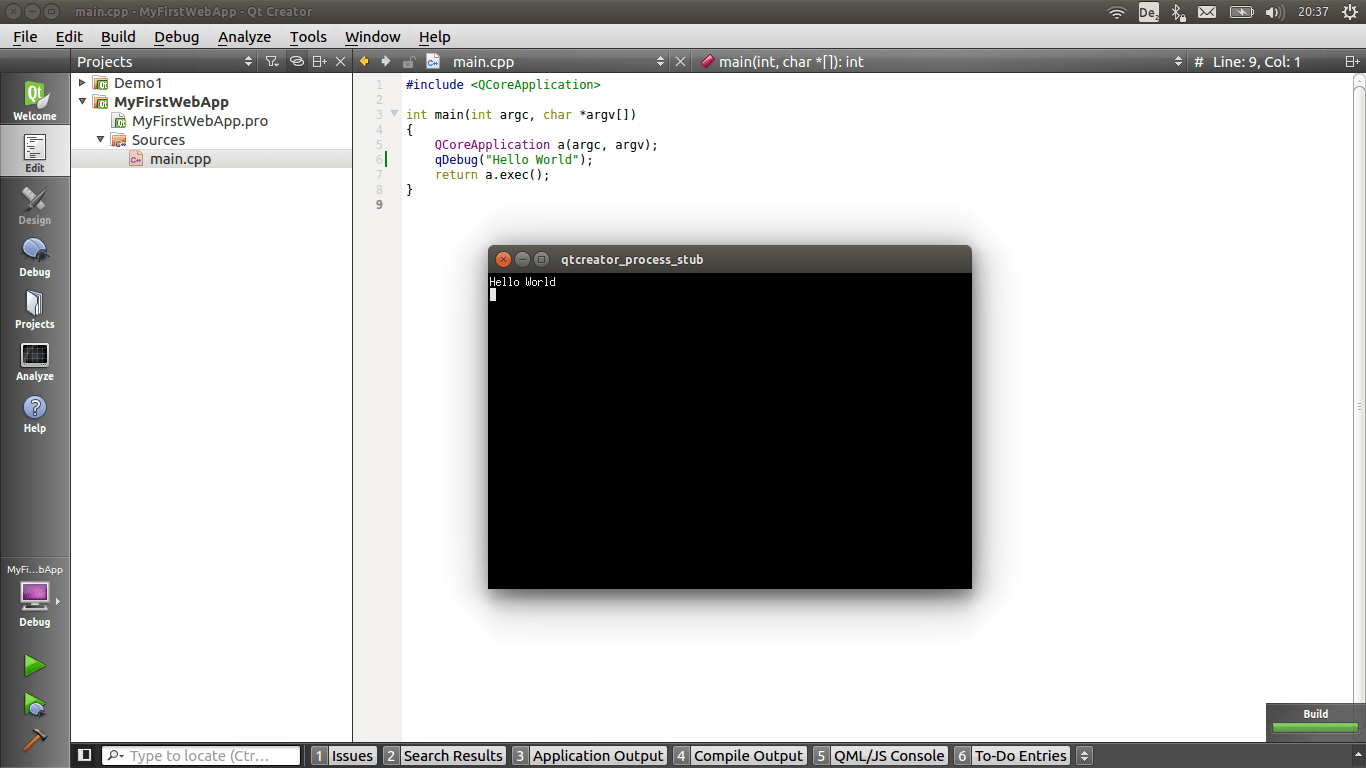Expand the Demo1 project tree

coord(82,82)
